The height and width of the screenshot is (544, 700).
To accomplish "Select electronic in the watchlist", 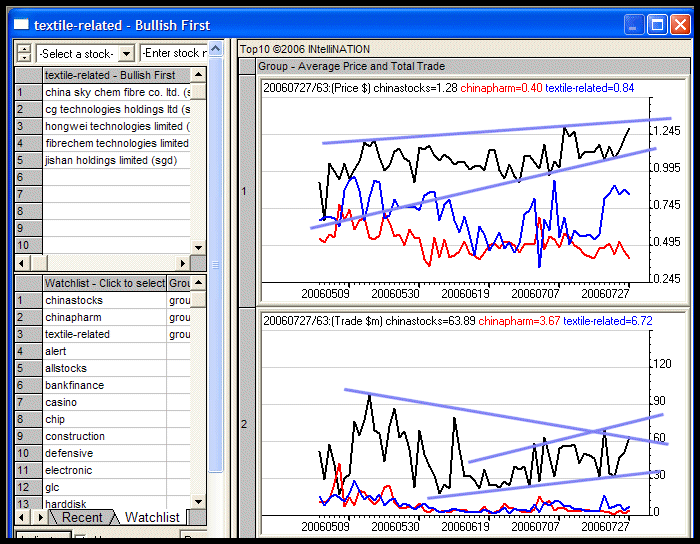I will [x=105, y=470].
